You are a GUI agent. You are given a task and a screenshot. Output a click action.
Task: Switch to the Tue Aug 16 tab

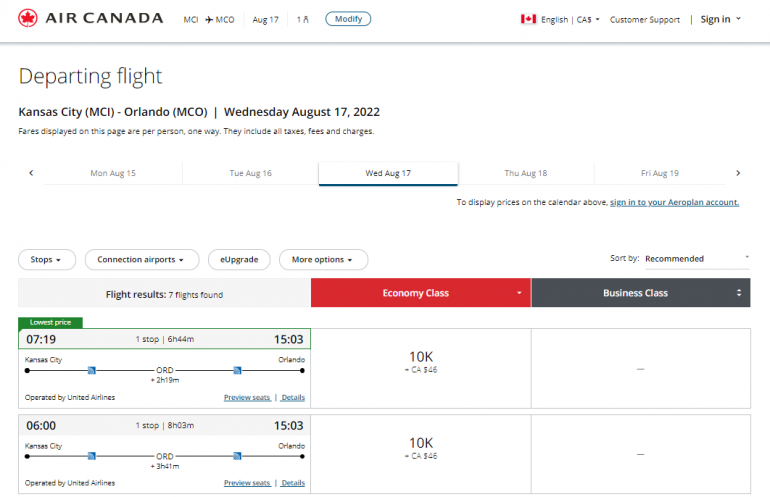(250, 173)
